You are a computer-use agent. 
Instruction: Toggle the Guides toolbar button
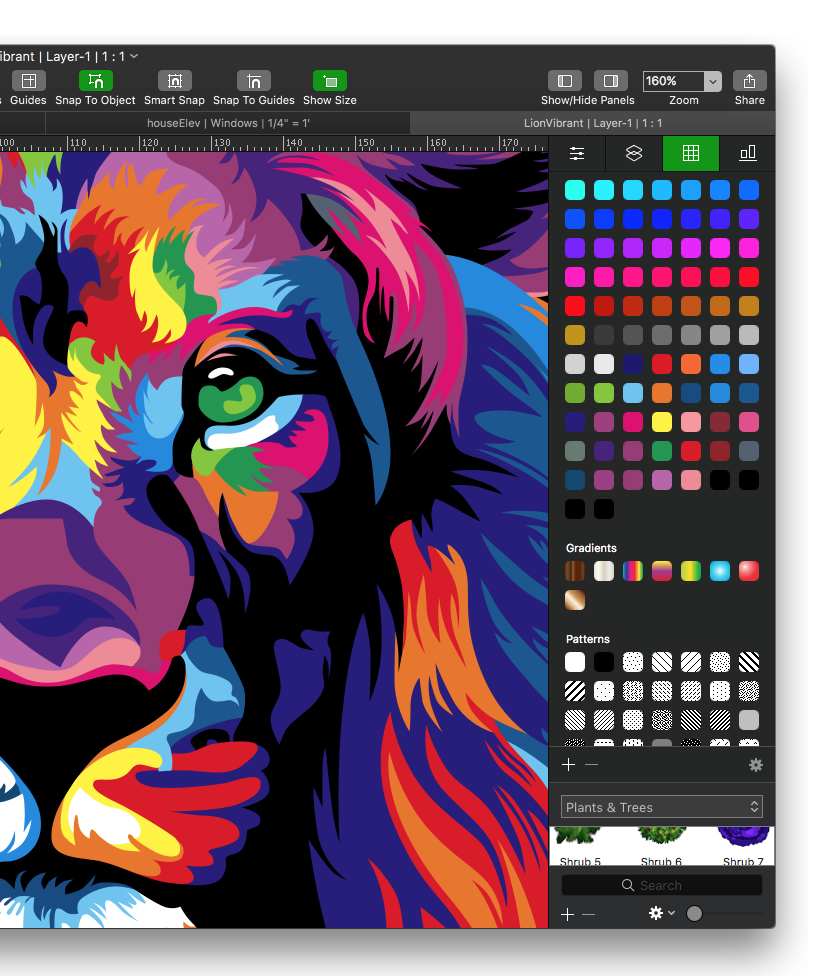[x=29, y=81]
